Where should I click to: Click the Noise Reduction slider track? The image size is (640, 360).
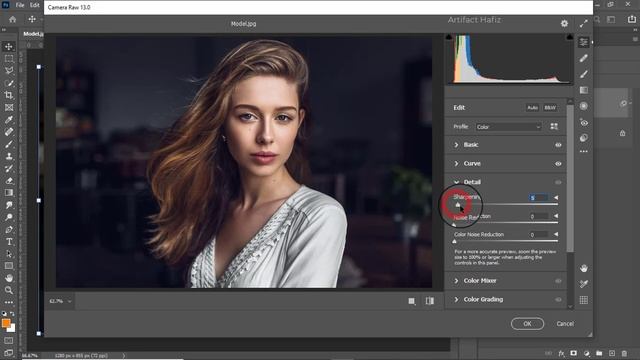click(x=506, y=223)
